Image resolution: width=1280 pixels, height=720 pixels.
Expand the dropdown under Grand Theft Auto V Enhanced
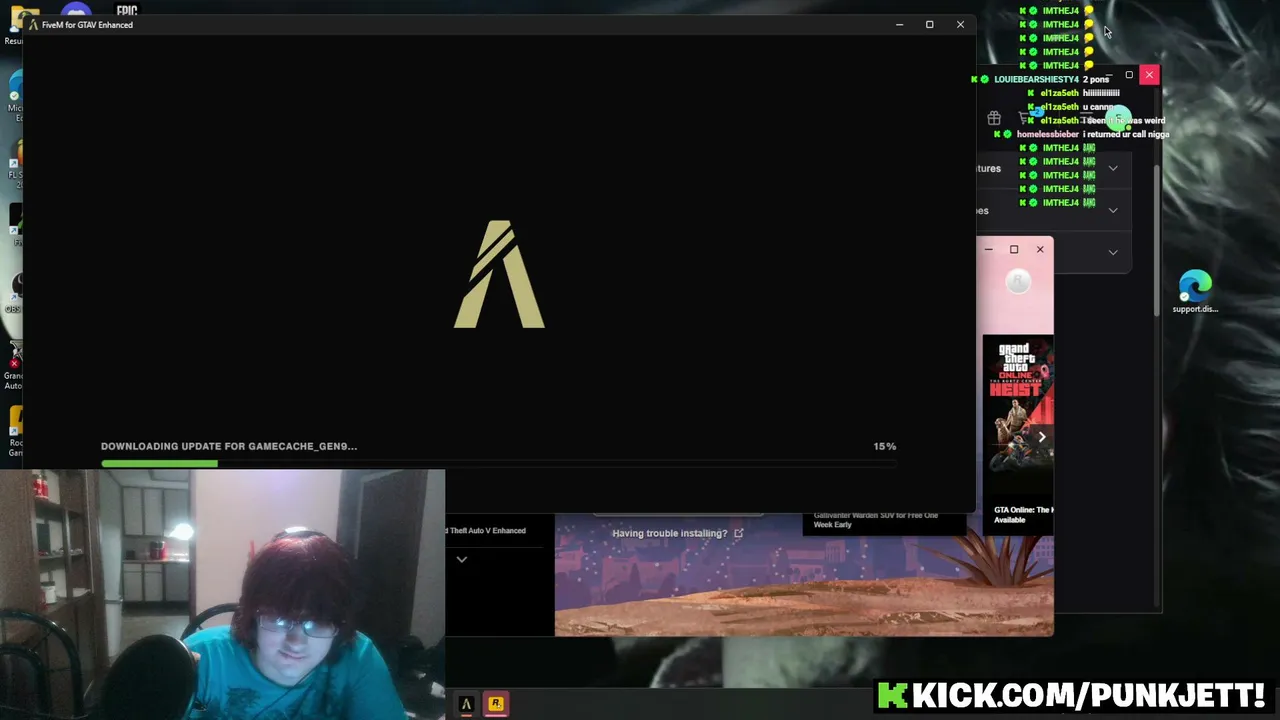(x=462, y=559)
